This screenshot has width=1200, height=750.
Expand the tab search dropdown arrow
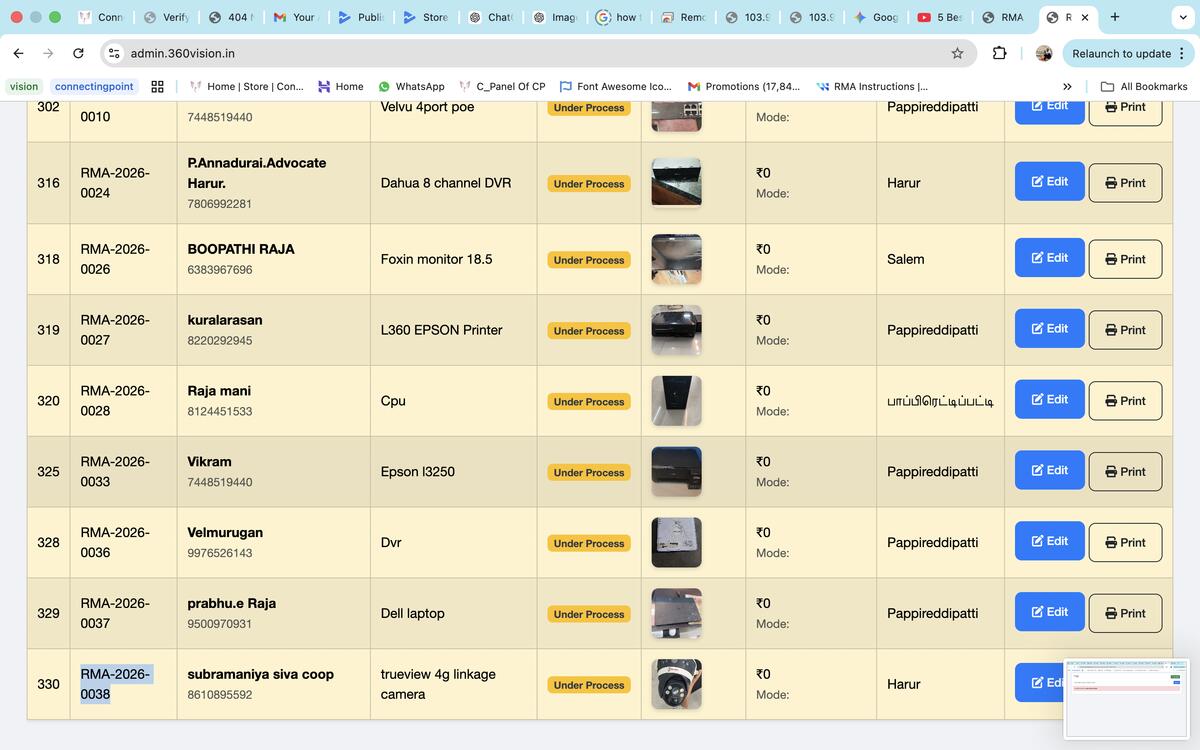click(1183, 17)
